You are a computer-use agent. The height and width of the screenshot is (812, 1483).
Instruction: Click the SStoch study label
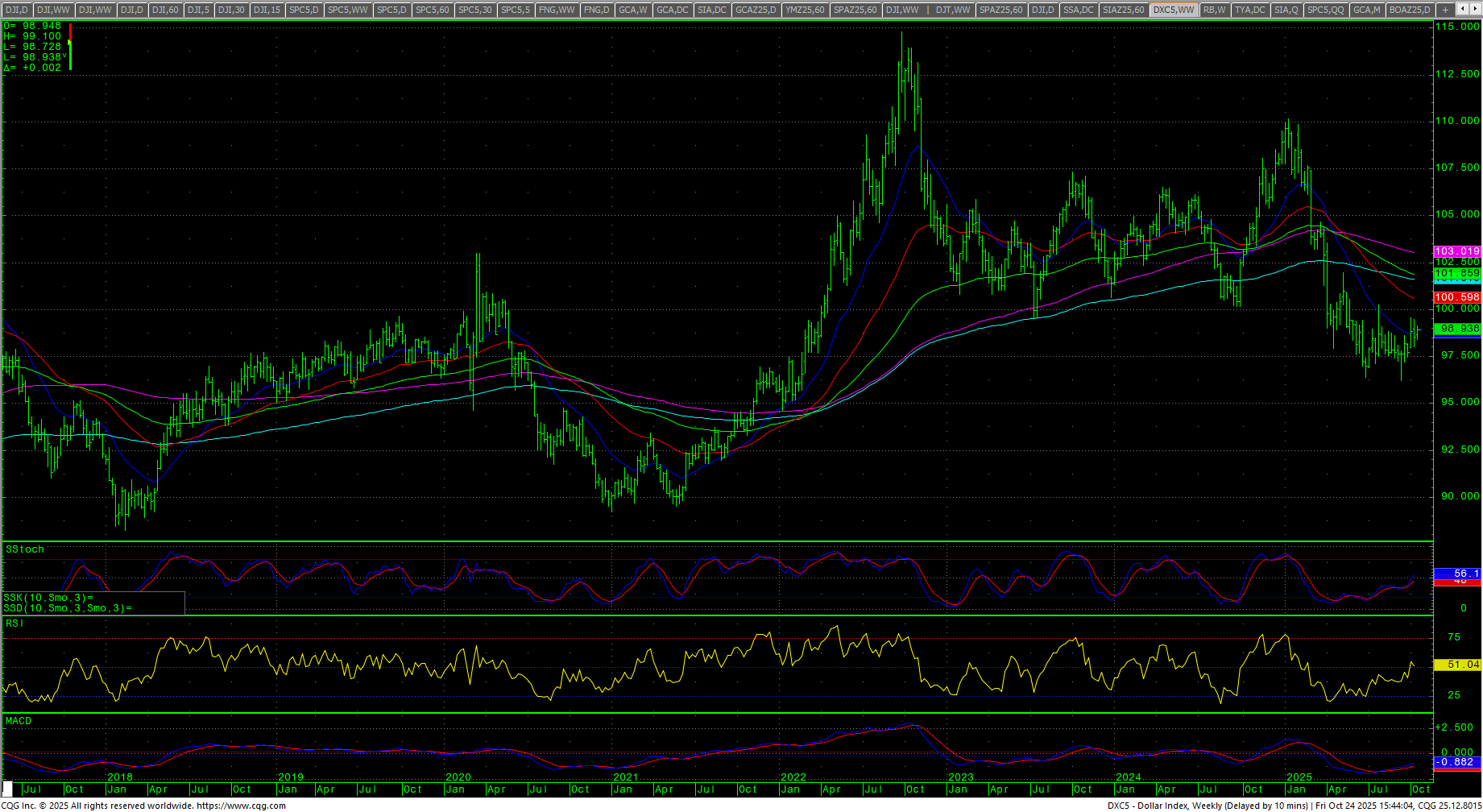coord(25,549)
